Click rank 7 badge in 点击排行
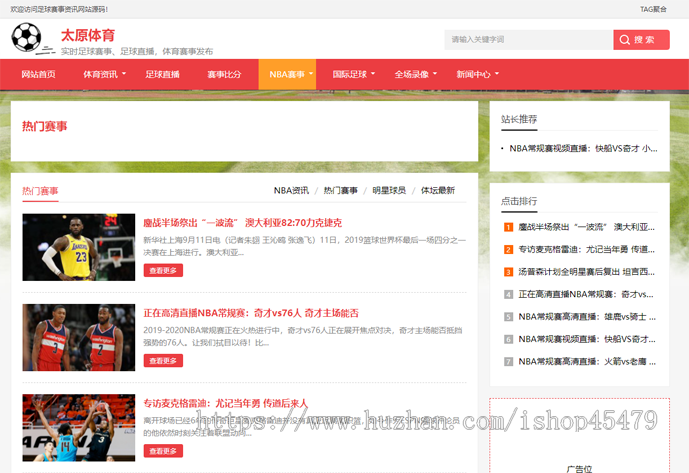The image size is (689, 473). (x=508, y=362)
